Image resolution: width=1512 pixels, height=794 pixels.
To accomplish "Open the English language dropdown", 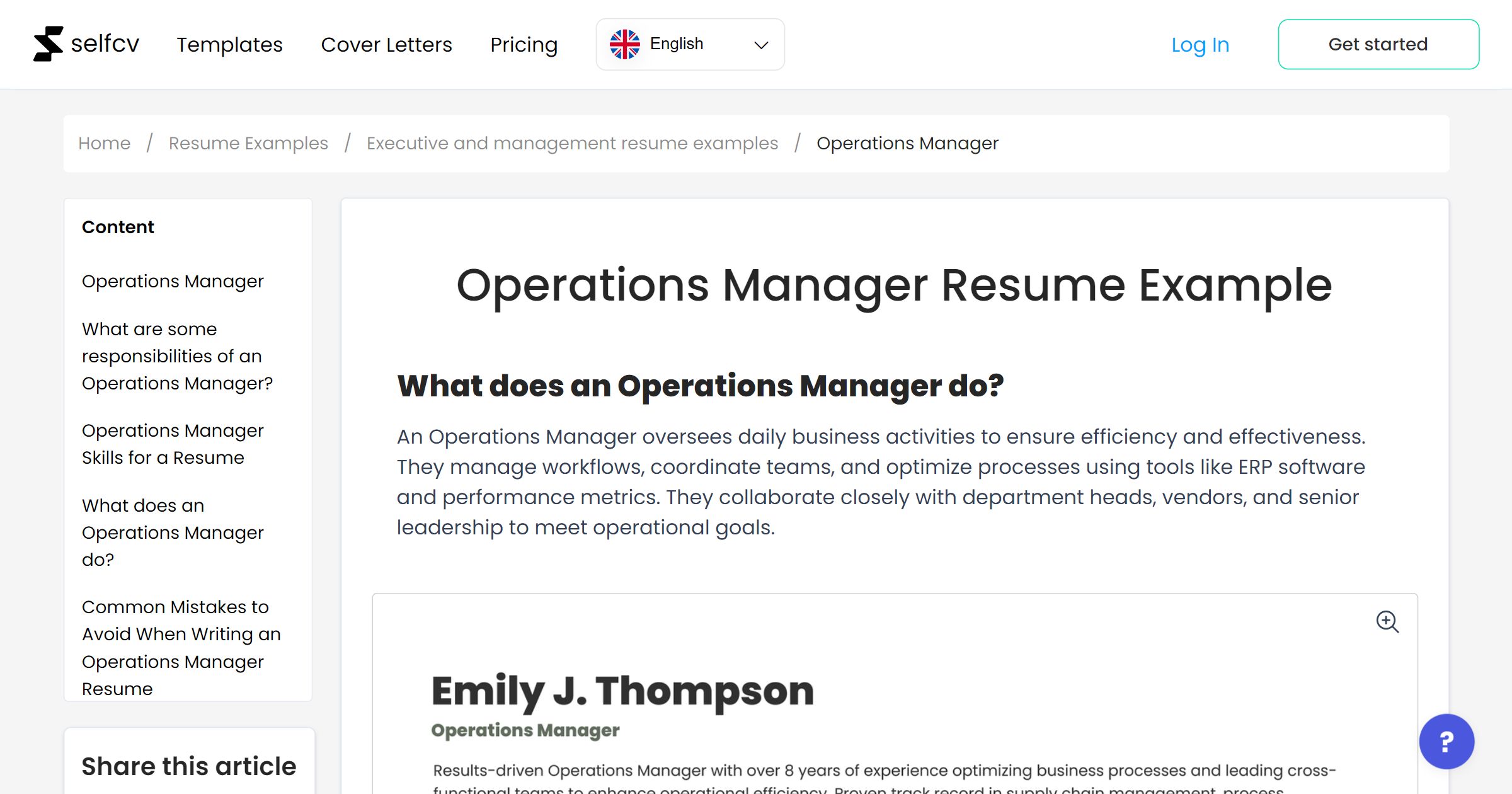I will pyautogui.click(x=690, y=44).
